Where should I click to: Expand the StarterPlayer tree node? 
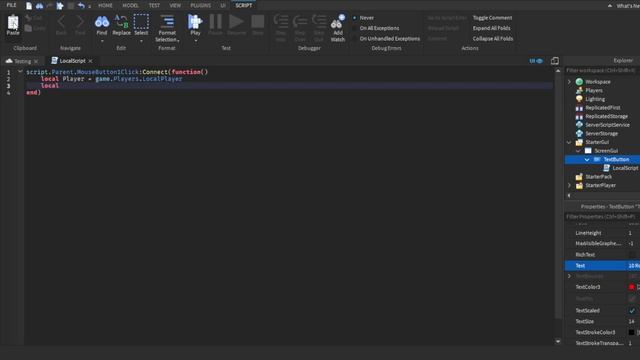569,185
